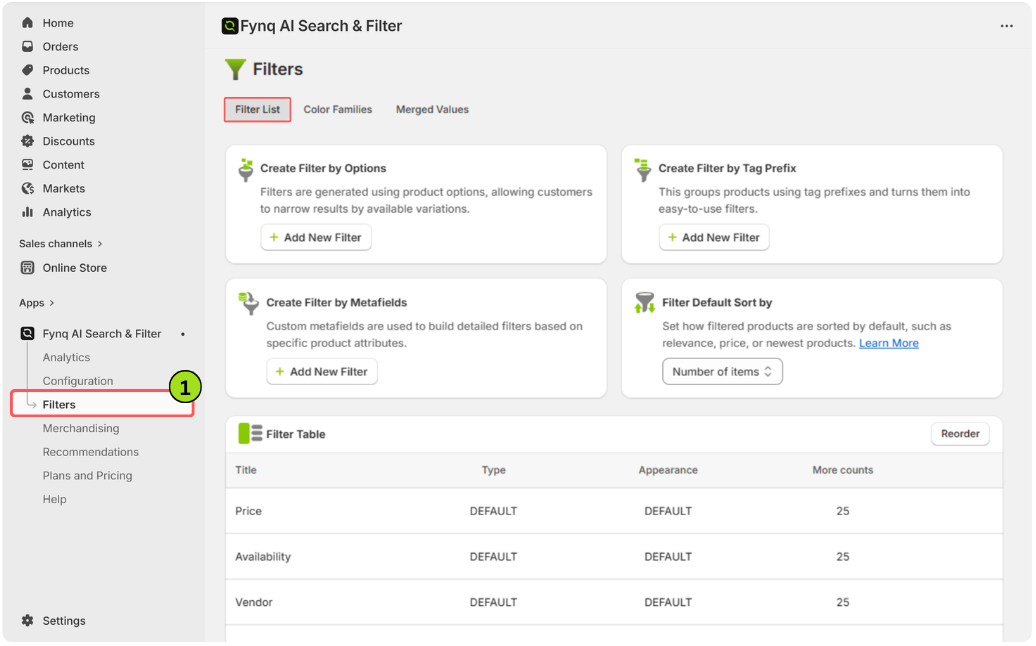Screen dimensions: 1036x646
Task: Go to Products in the sidebar
Action: coord(66,70)
